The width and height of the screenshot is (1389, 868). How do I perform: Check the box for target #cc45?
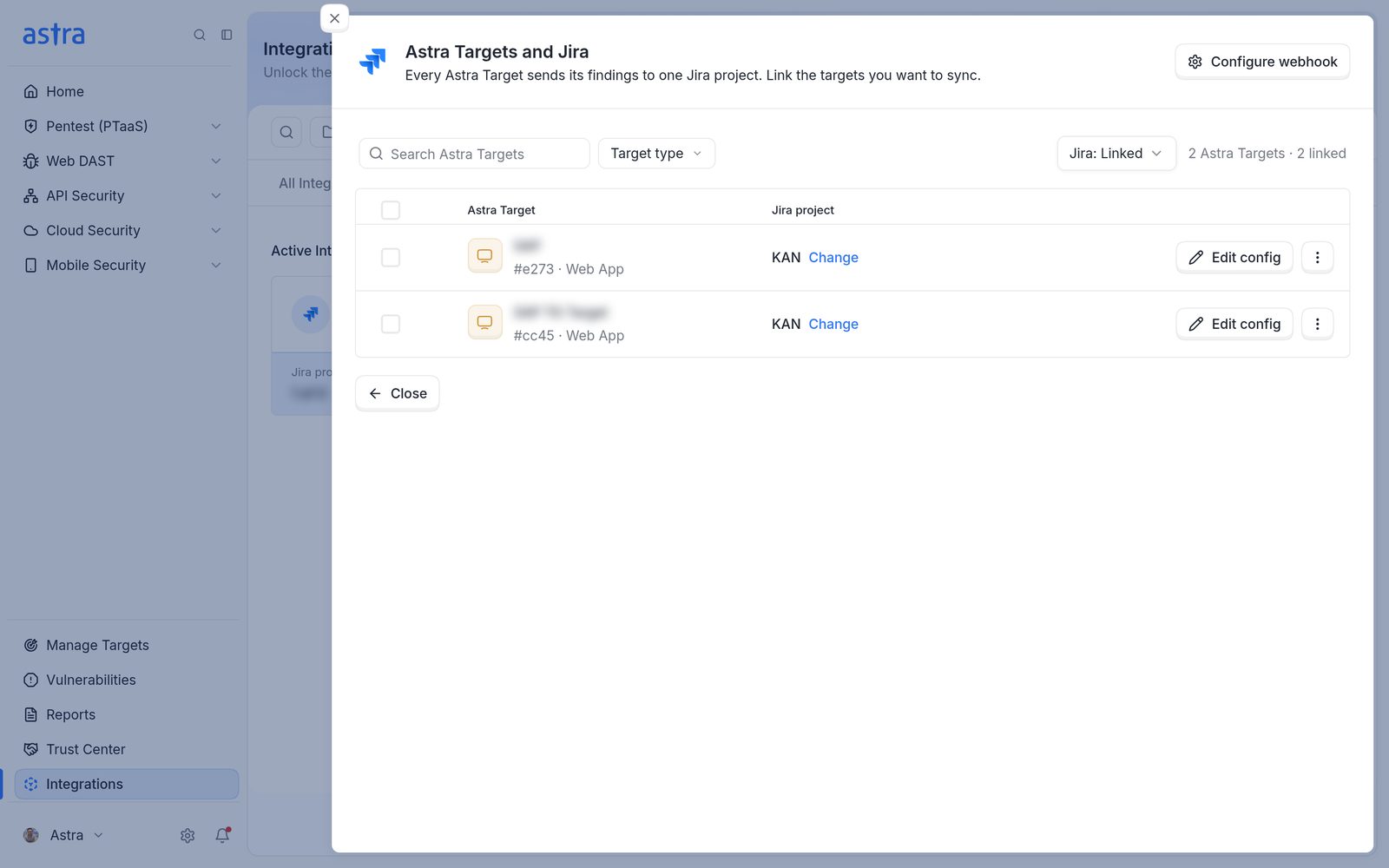coord(391,324)
